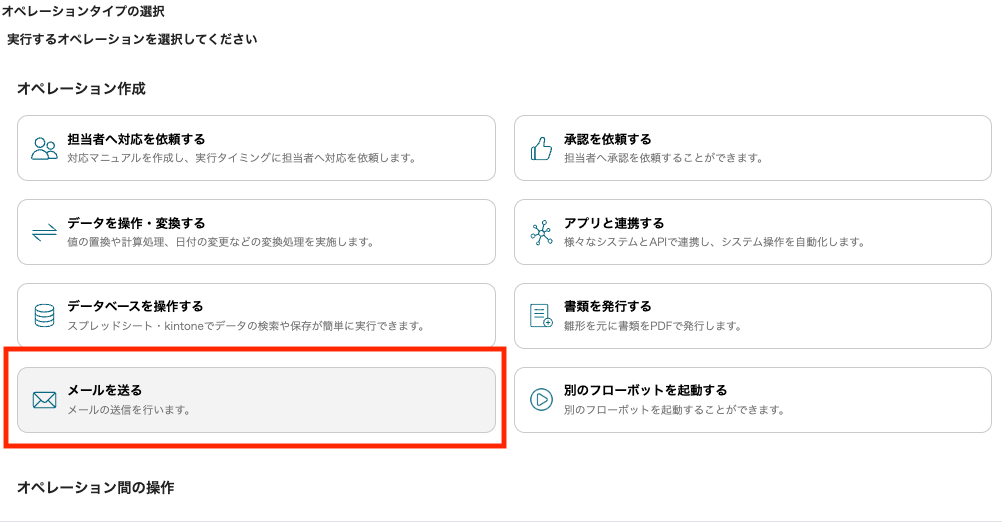The width and height of the screenshot is (1002, 522).
Task: Choose 別のフローボットを起動する title text
Action: click(x=645, y=390)
